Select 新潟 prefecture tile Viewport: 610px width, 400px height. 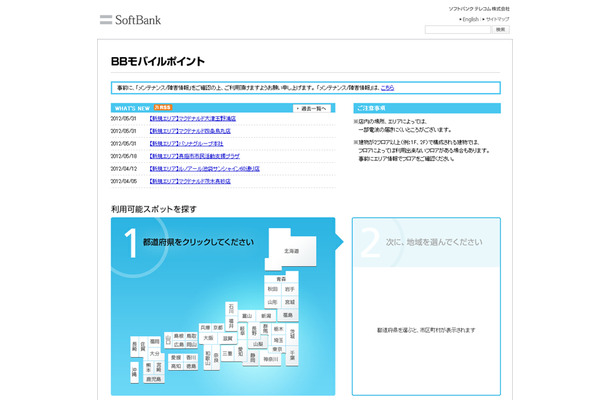(266, 316)
